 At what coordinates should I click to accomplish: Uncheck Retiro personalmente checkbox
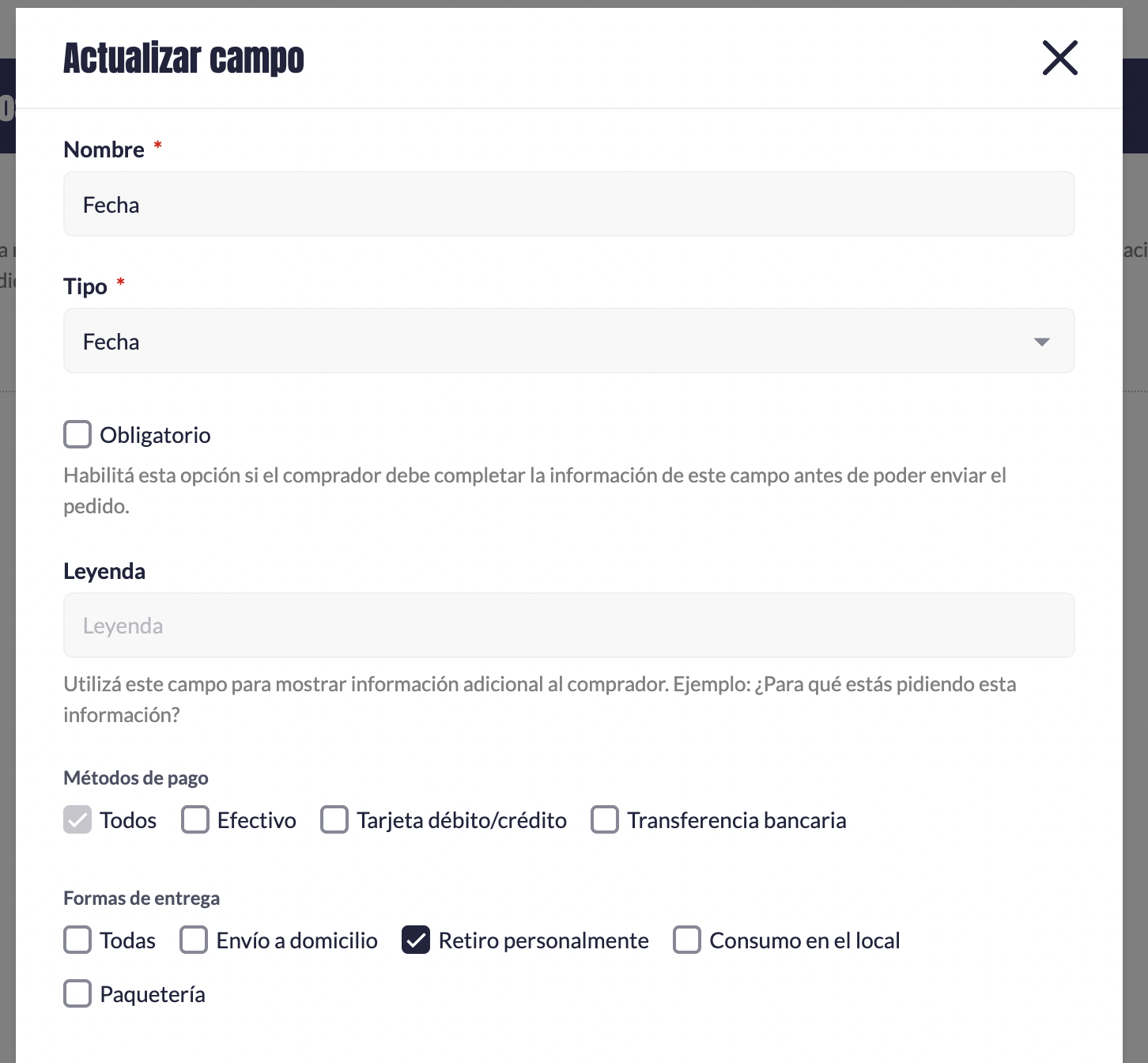point(416,940)
